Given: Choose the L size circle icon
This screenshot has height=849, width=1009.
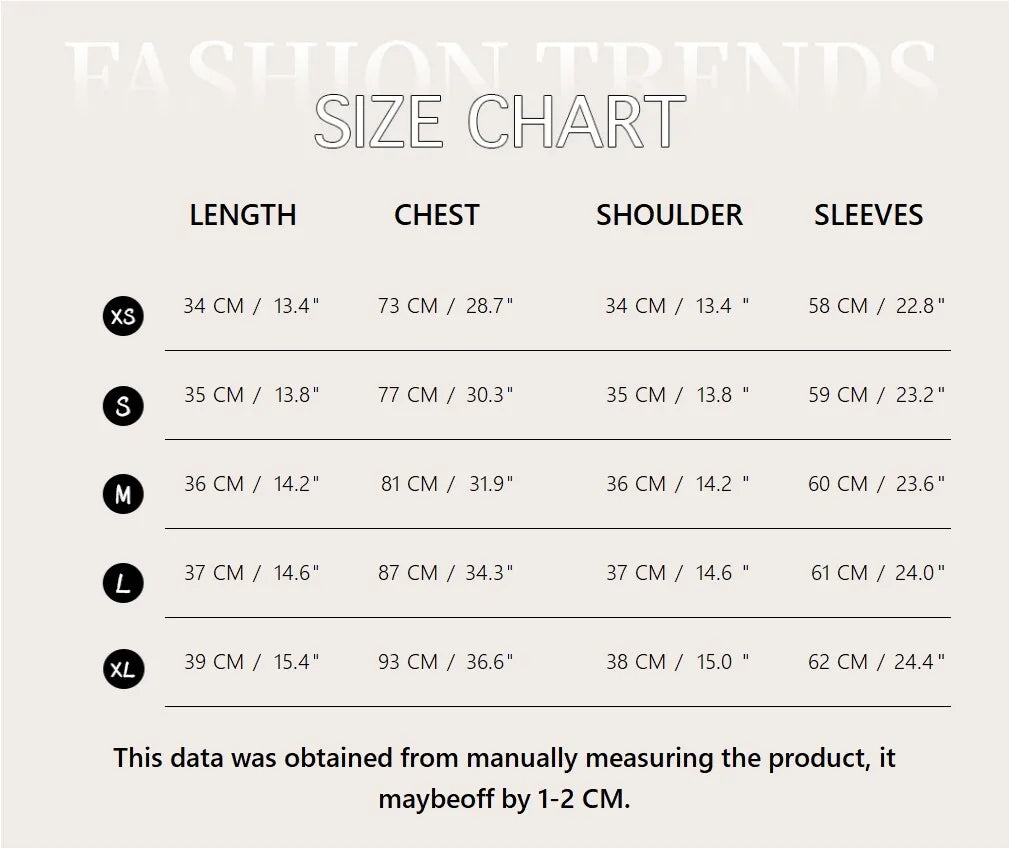Looking at the screenshot, I should tap(123, 583).
